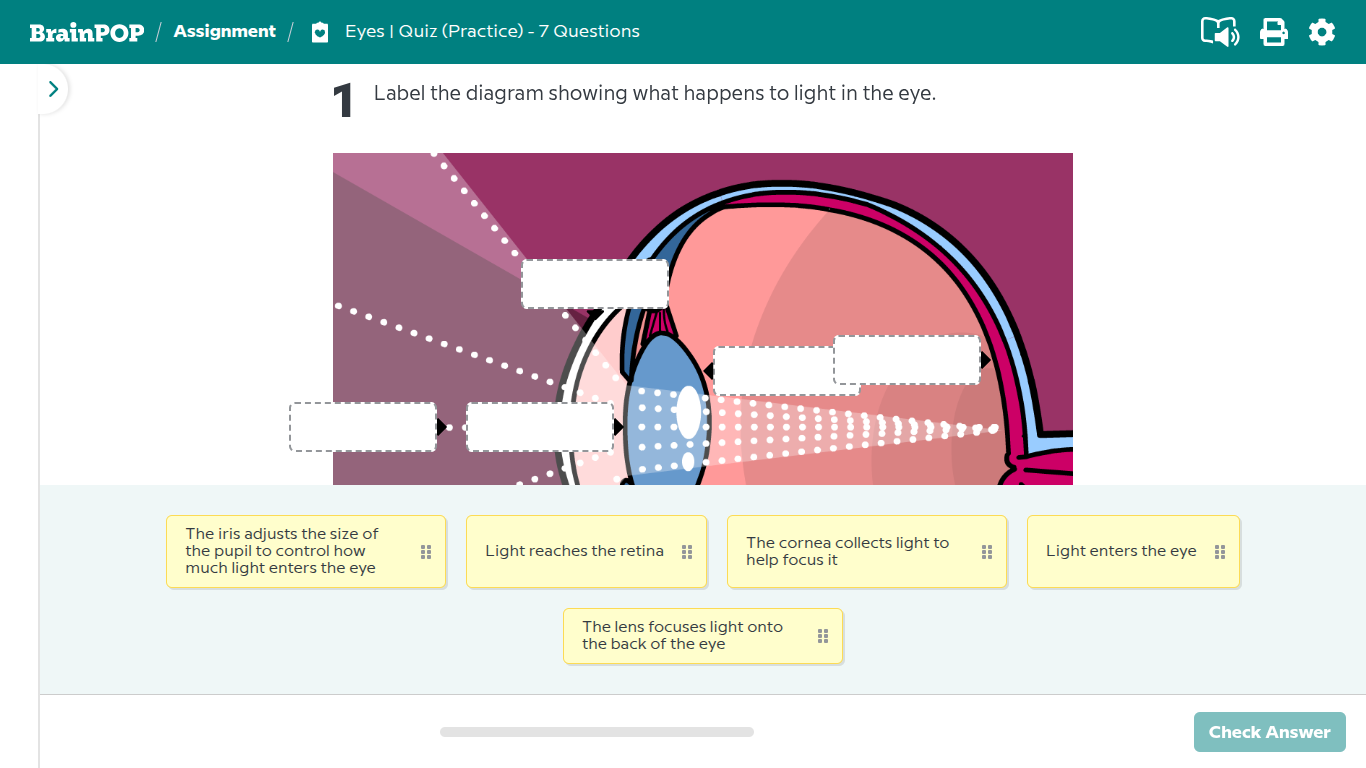Grab the handle on the iris answer card
Viewport: 1366px width, 768px height.
point(424,550)
